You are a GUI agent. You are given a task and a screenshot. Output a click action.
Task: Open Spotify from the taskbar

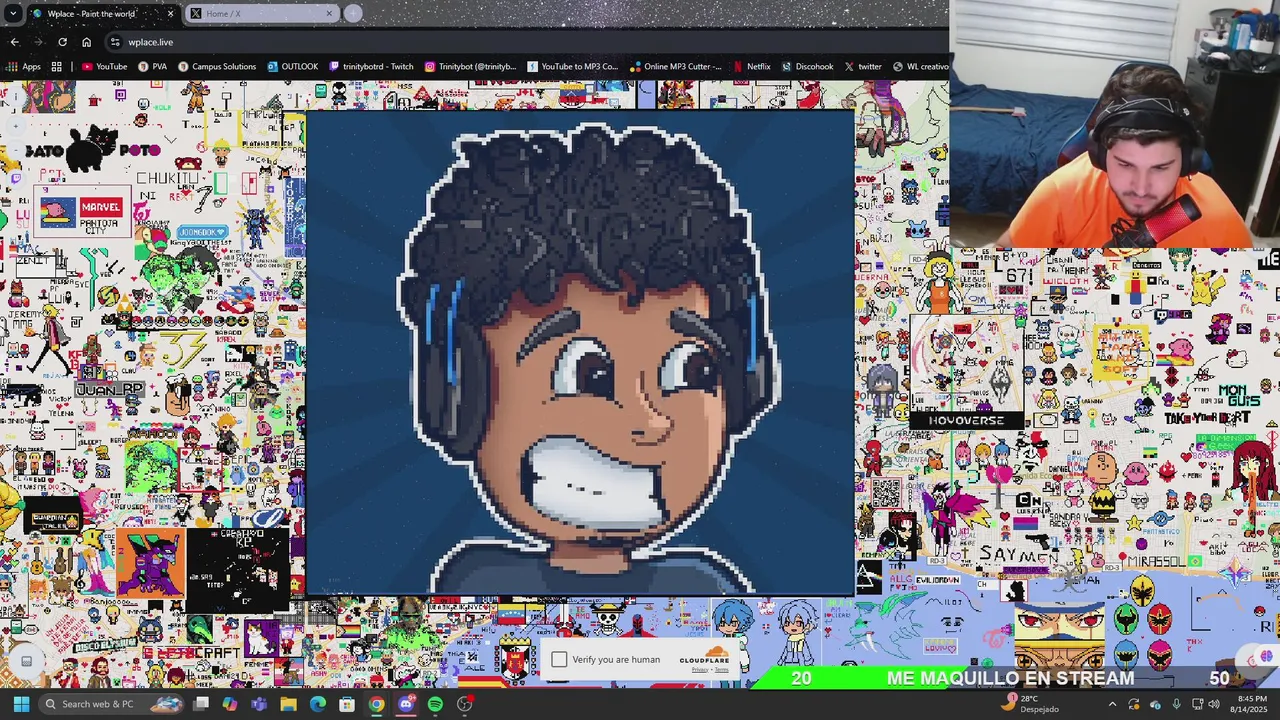click(435, 704)
